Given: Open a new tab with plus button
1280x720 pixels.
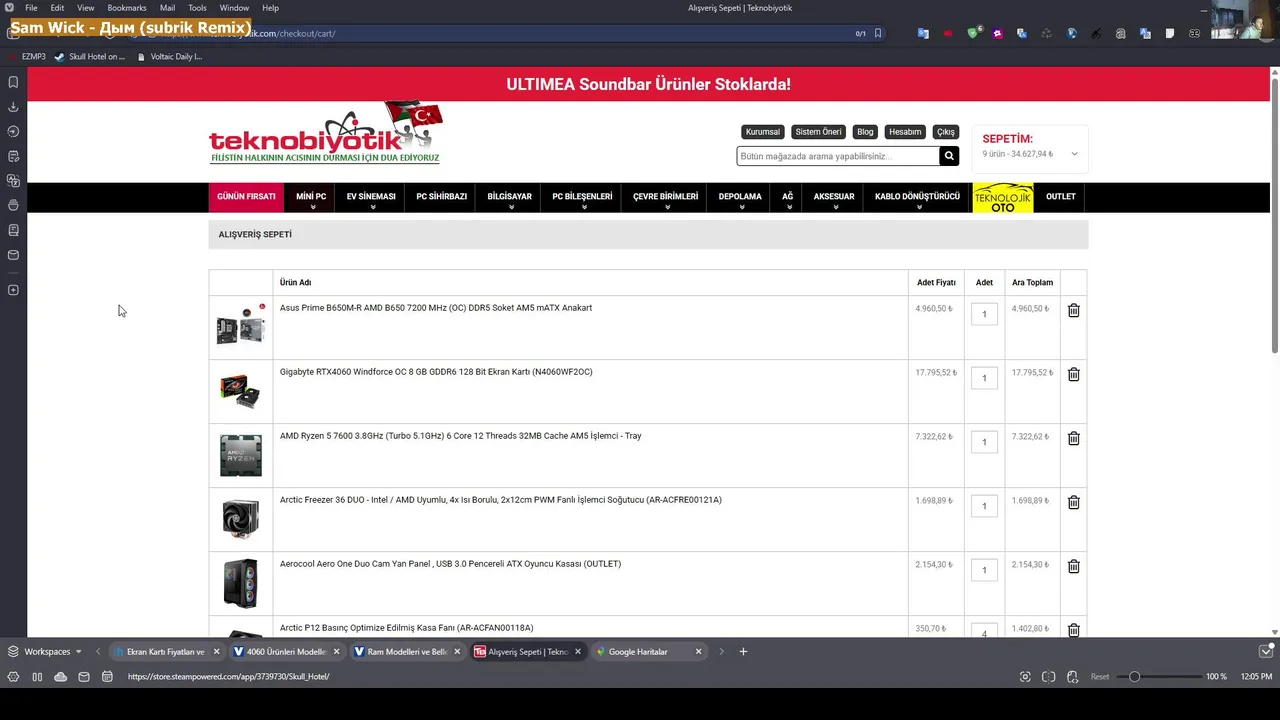Looking at the screenshot, I should tap(743, 652).
